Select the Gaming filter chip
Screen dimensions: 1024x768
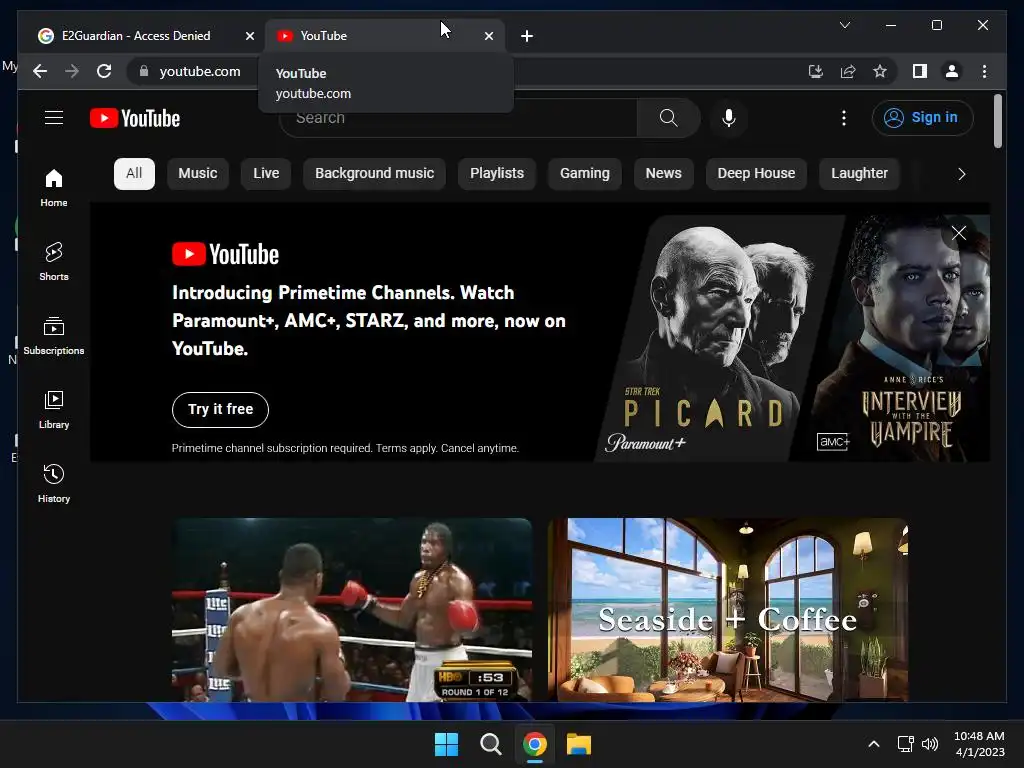pos(584,174)
